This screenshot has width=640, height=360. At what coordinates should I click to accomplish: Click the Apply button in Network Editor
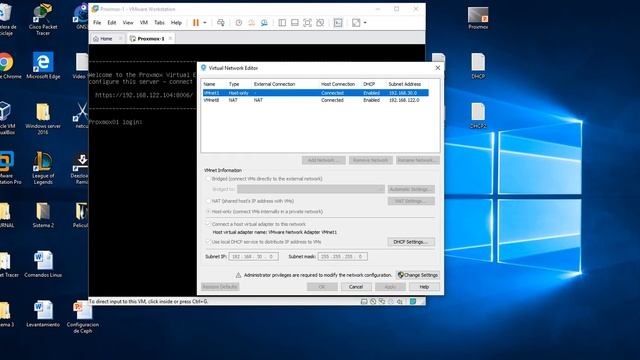pyautogui.click(x=390, y=287)
